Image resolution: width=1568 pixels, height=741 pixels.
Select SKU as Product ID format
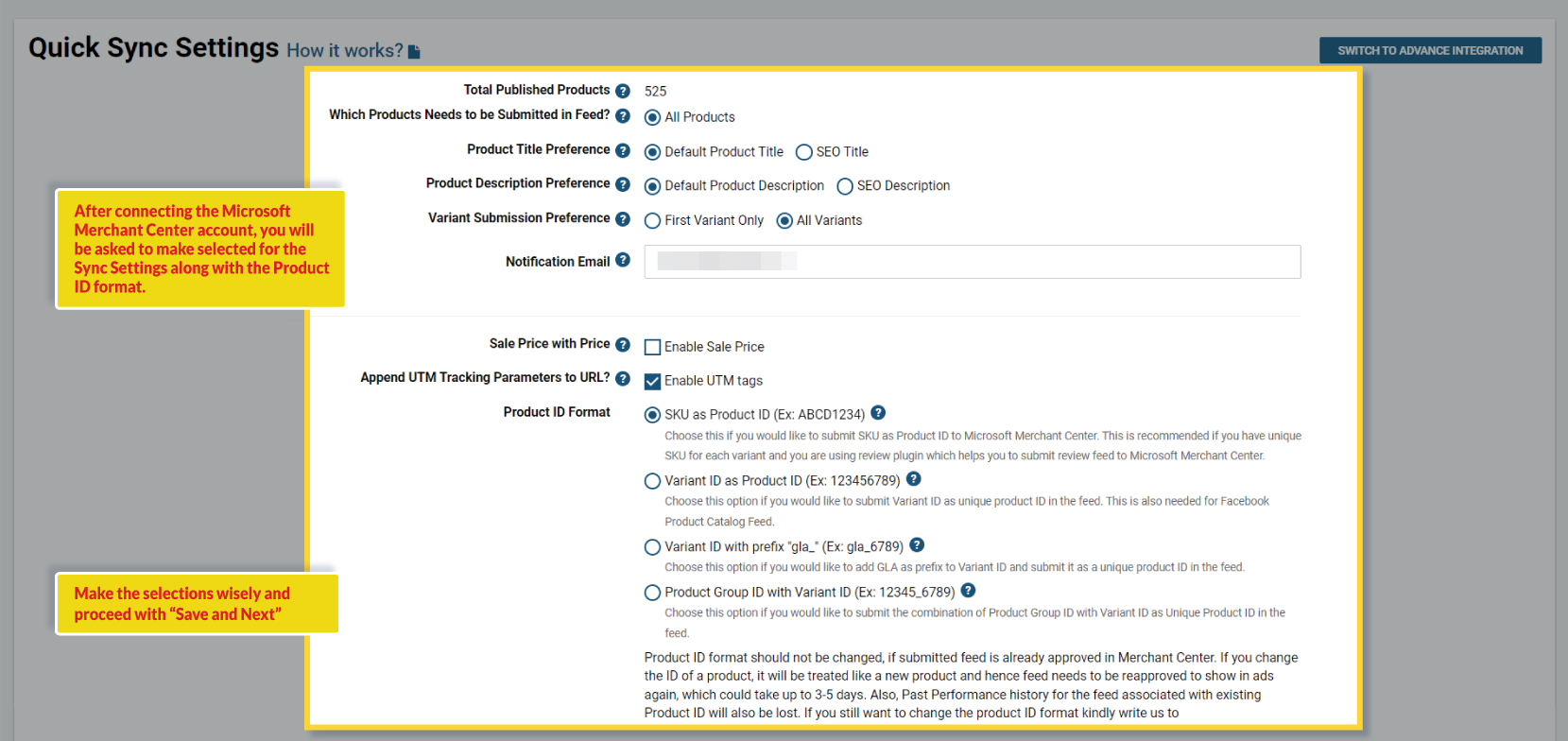(652, 415)
